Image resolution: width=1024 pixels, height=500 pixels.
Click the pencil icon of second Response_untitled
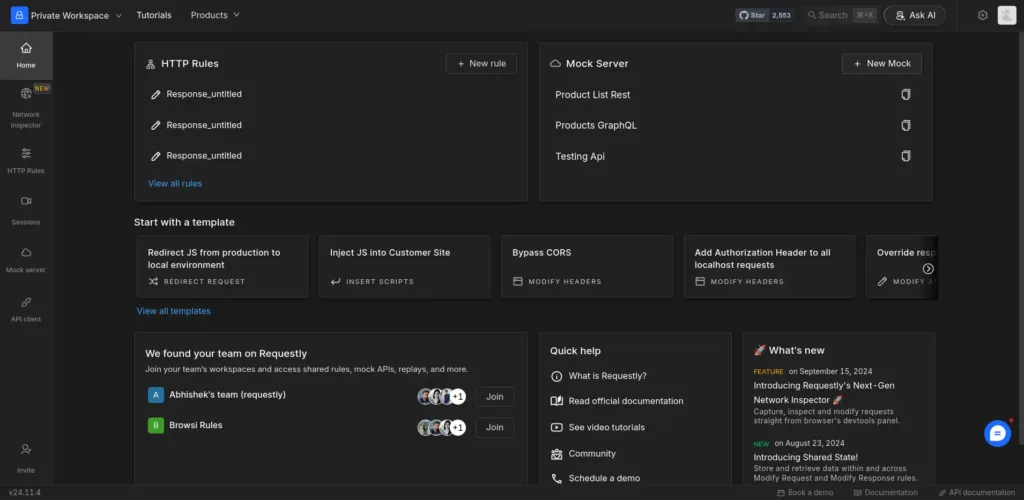tap(155, 125)
